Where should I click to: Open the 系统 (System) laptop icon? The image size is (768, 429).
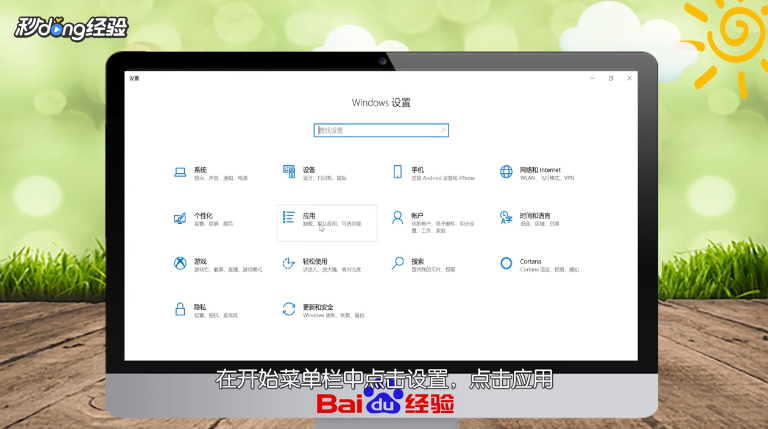[180, 172]
